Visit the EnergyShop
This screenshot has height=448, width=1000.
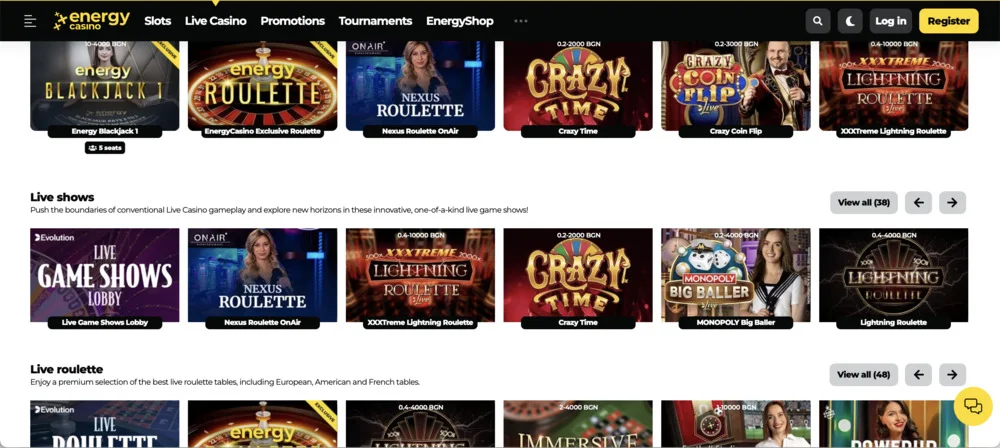pos(459,21)
